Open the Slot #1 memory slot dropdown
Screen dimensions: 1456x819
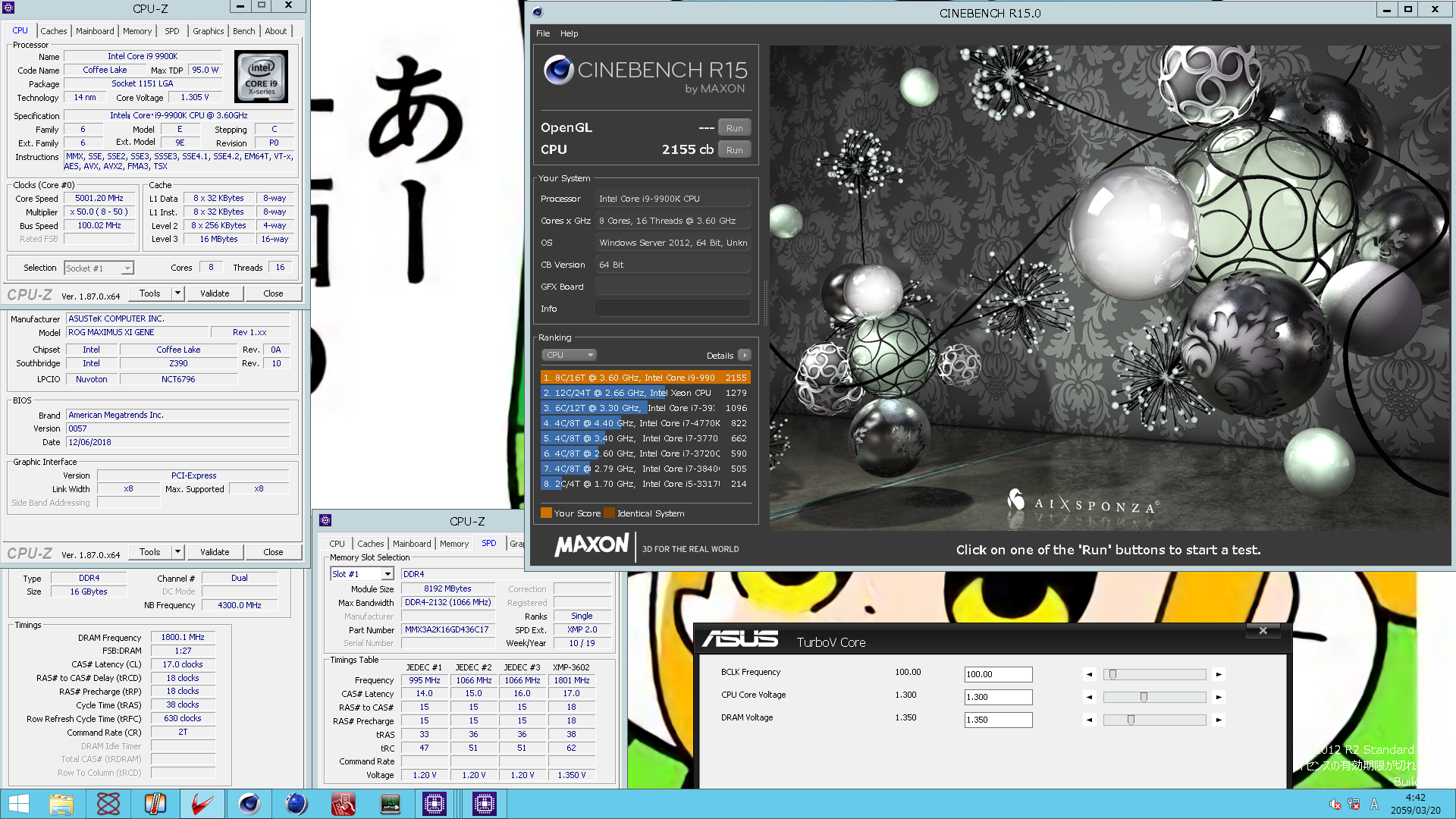(x=362, y=574)
